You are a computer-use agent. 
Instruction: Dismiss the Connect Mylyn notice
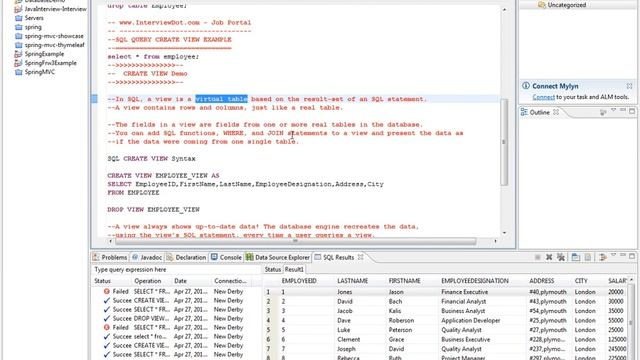[x=629, y=86]
